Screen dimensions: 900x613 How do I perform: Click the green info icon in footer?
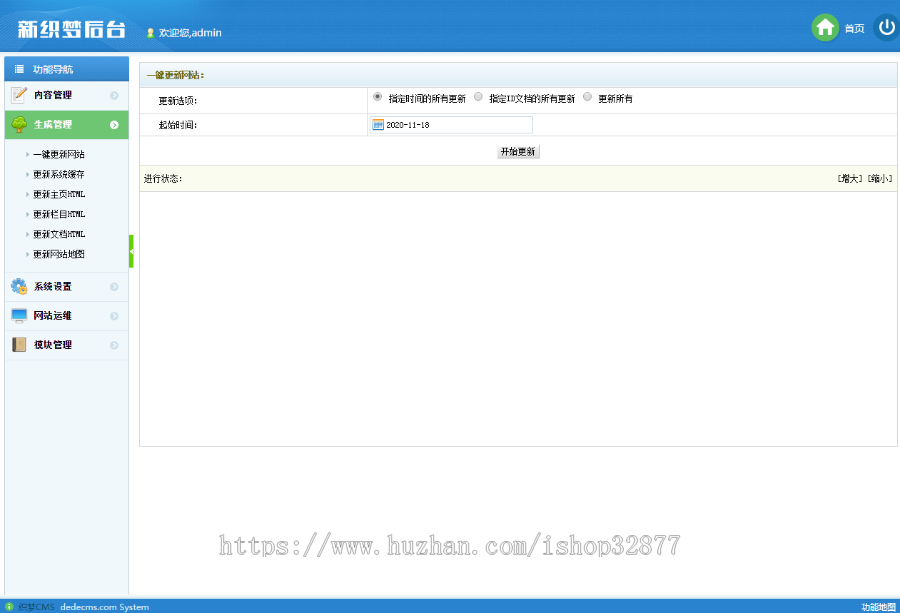9,606
